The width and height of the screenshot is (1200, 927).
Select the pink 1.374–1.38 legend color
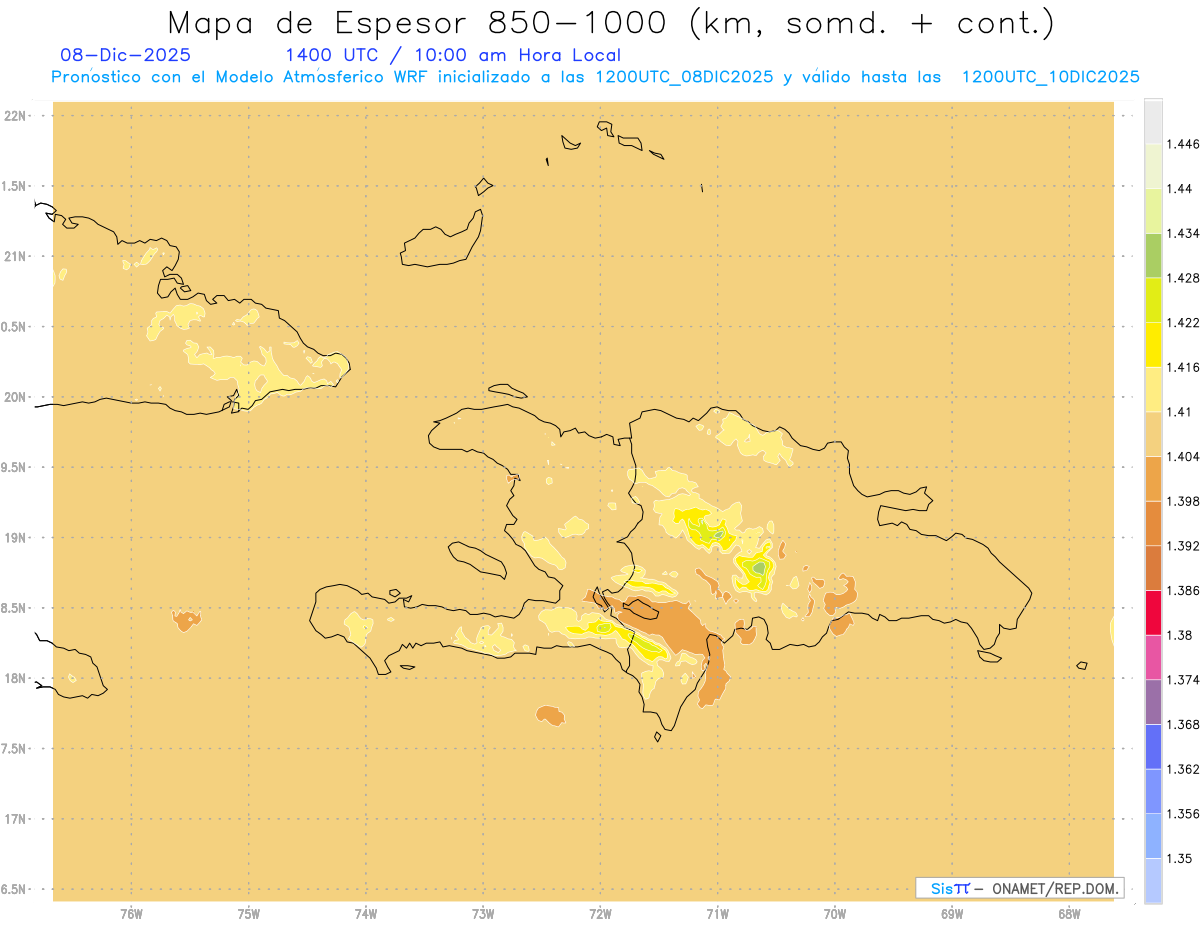coord(1153,657)
